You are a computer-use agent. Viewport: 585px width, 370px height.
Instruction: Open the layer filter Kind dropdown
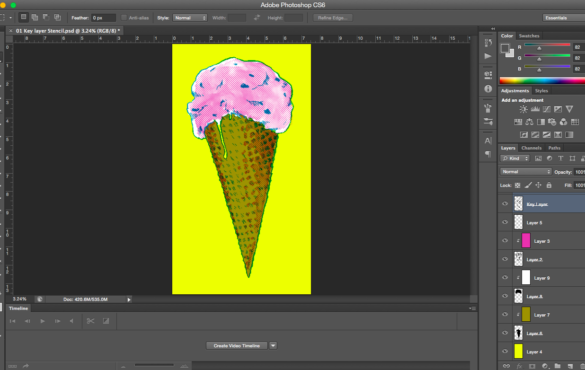click(x=515, y=159)
